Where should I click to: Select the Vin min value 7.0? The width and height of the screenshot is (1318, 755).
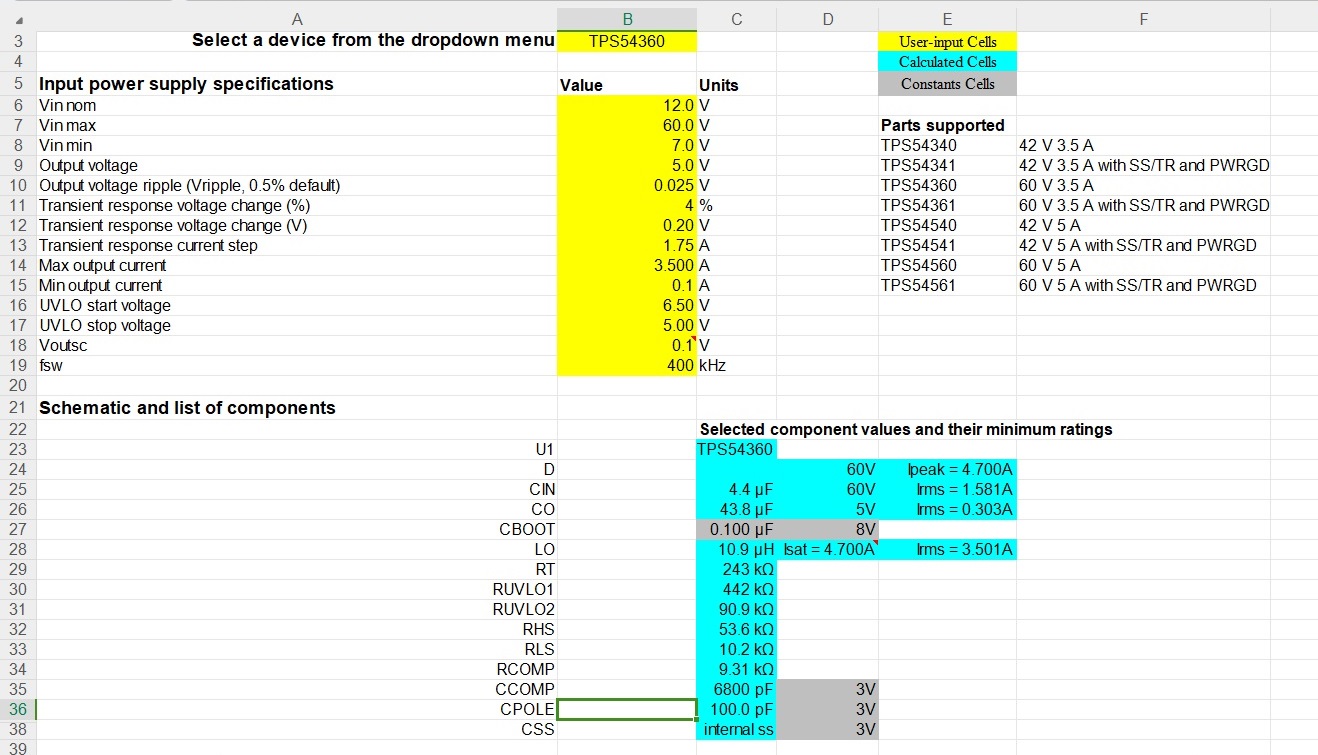pyautogui.click(x=627, y=145)
